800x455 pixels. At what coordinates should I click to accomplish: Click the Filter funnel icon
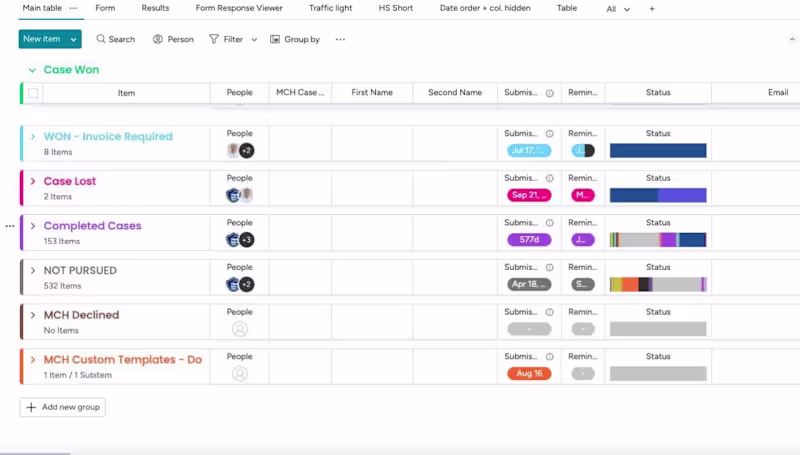tap(214, 39)
